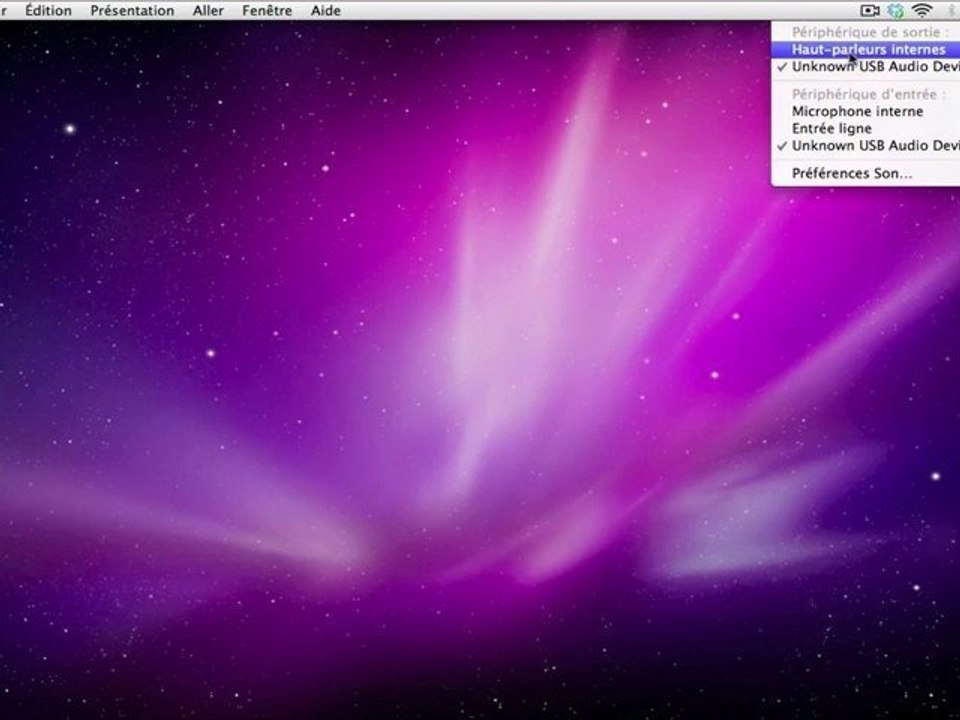Open the Présentation menu
960x720 pixels.
click(132, 10)
